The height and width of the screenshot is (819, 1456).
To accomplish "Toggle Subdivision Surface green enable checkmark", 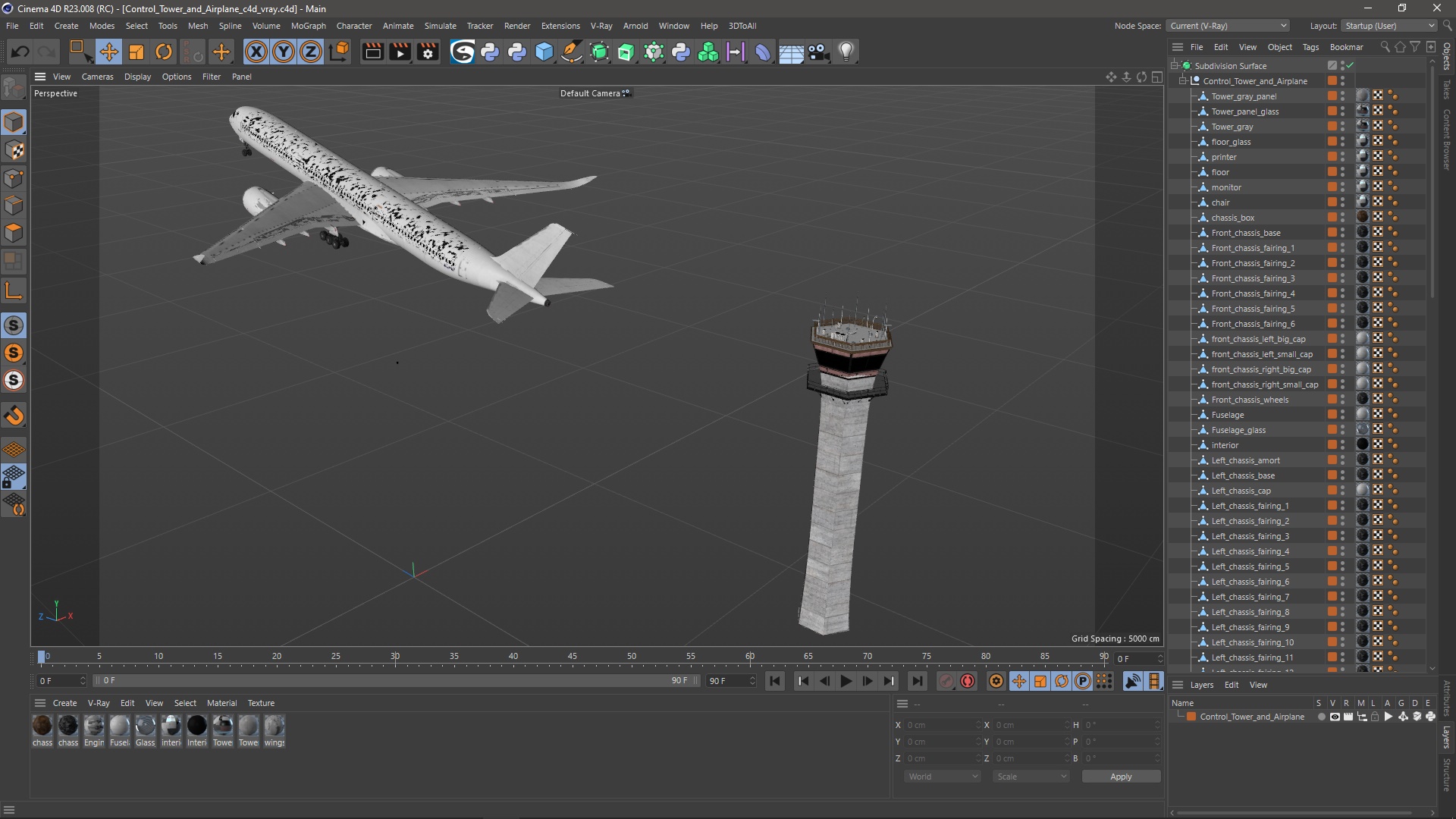I will pos(1351,66).
